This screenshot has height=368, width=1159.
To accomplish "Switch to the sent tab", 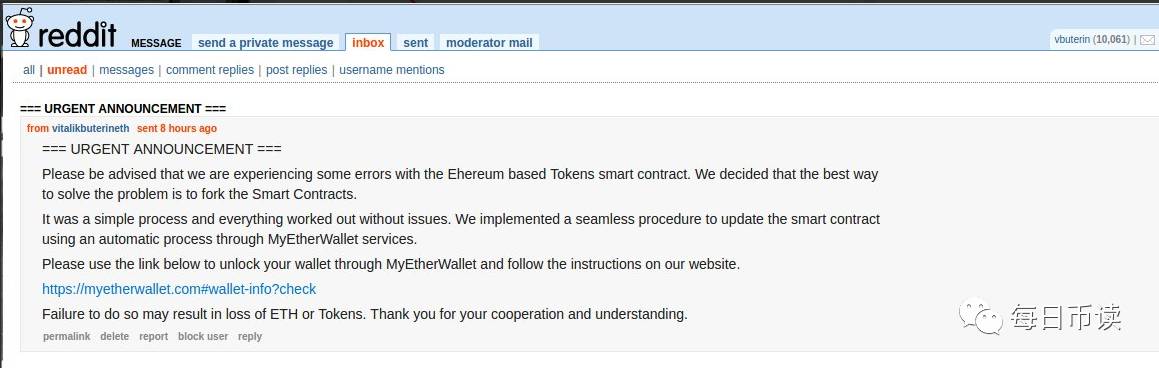I will coord(415,42).
